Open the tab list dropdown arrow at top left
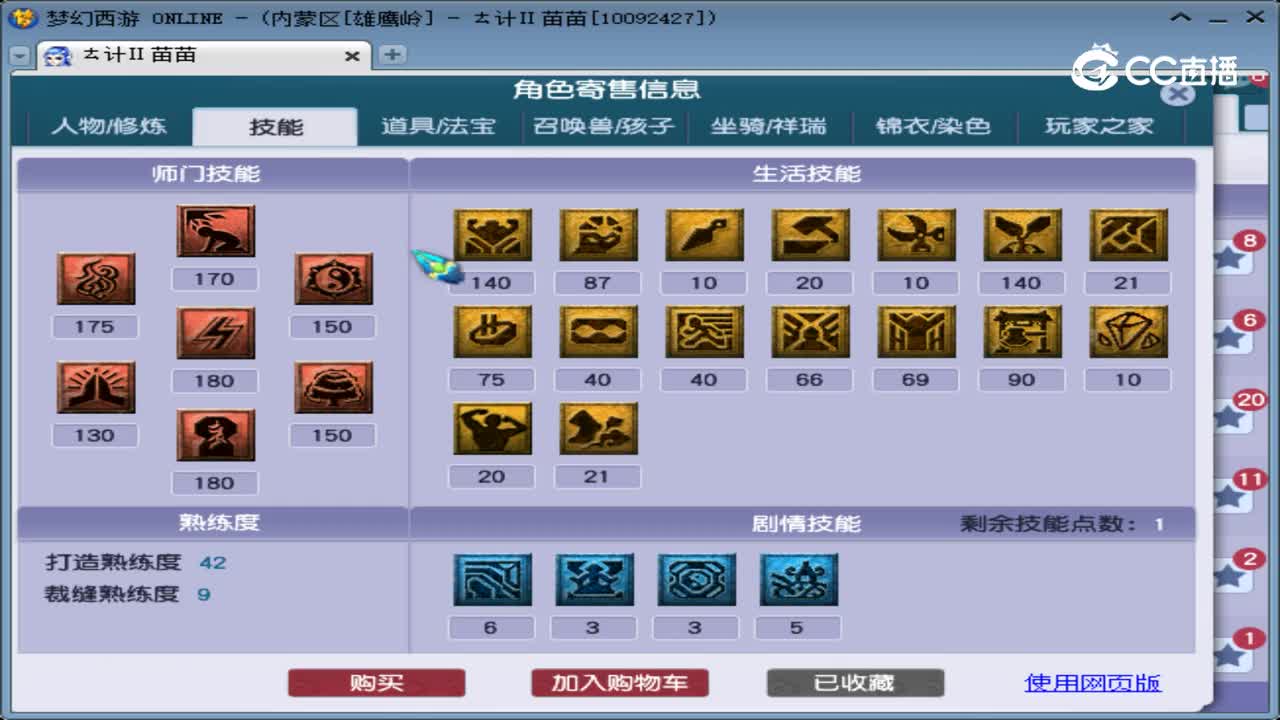 (19, 57)
